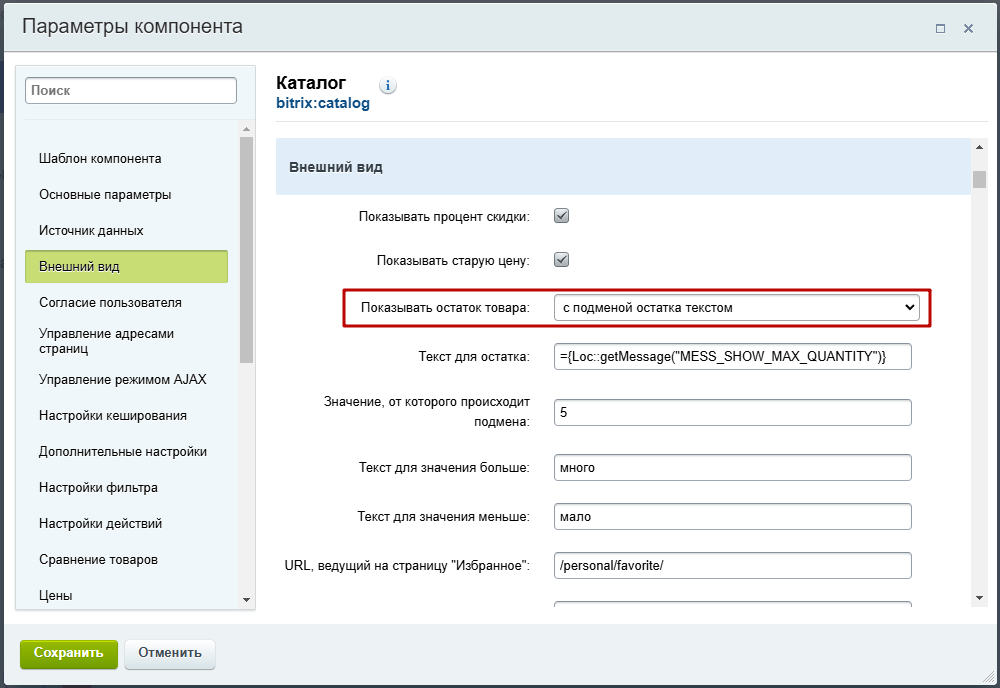Close the Параметры компонента dialog
The width and height of the screenshot is (1000, 688).
pyautogui.click(x=968, y=28)
